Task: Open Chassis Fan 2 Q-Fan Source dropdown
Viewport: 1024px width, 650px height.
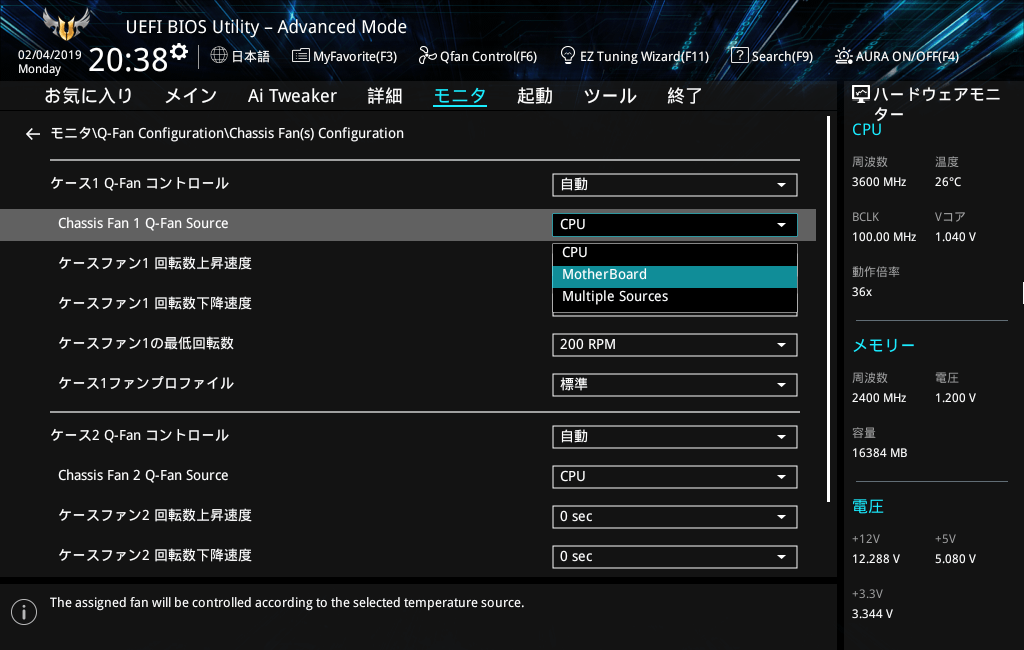Action: 675,477
